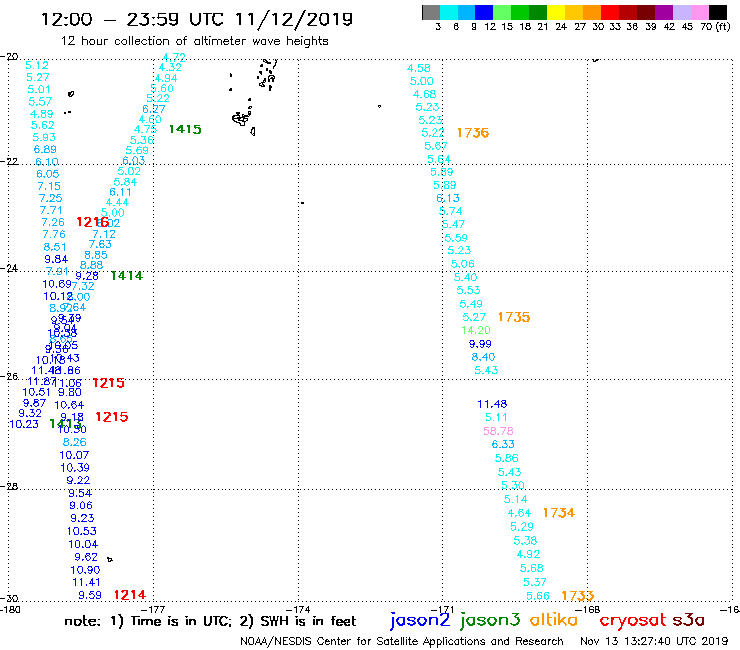740x650 pixels.
Task: Select the 10.53 wave height value
Action: pyautogui.click(x=82, y=532)
